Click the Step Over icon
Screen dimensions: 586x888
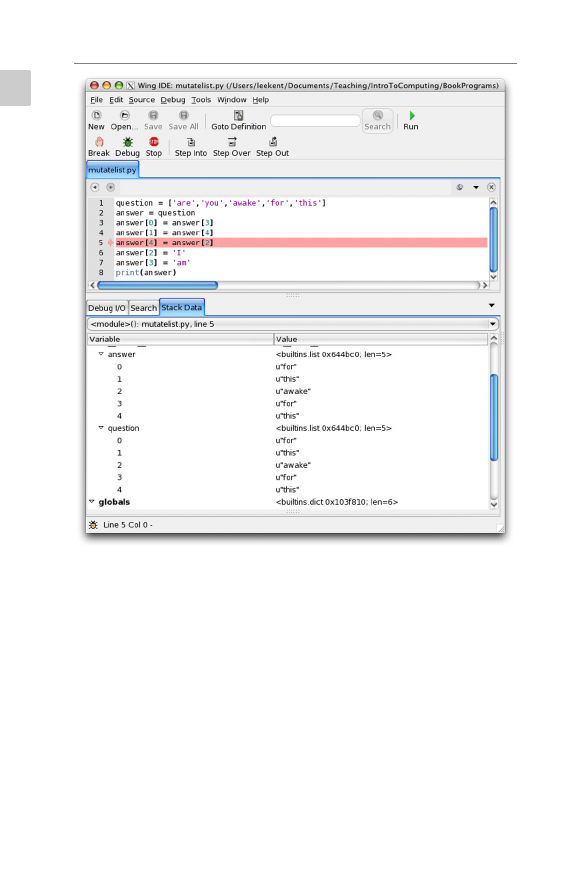point(232,142)
